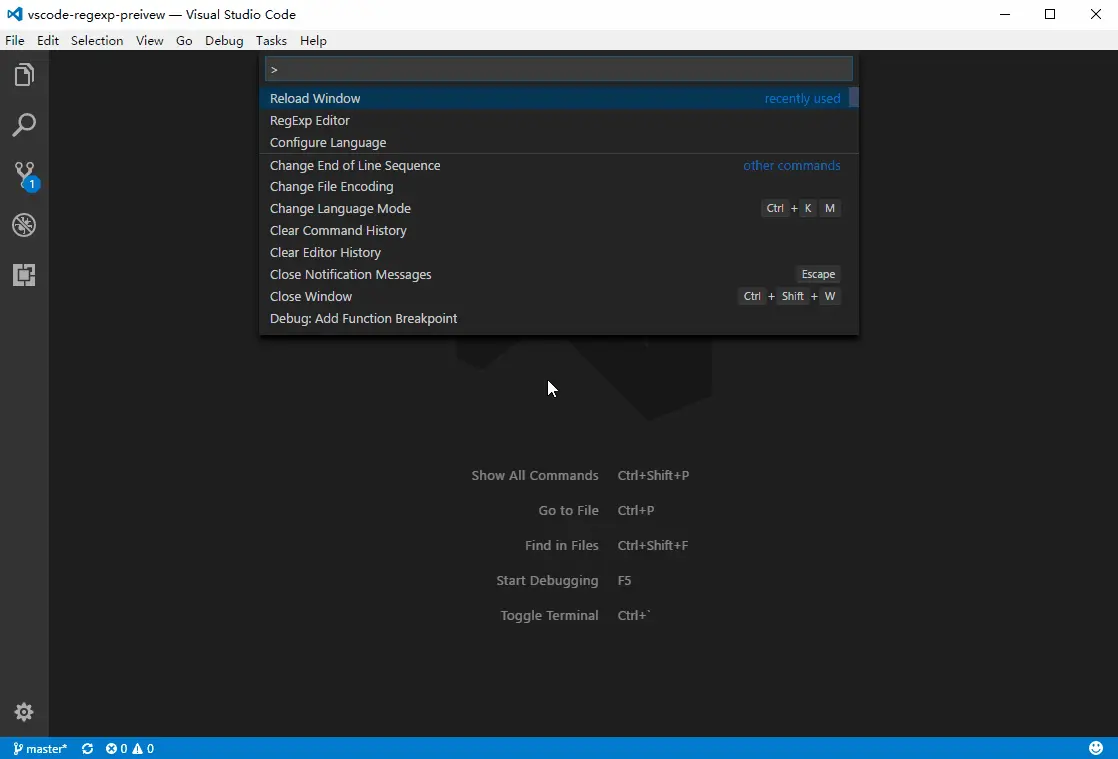Synchronize changes via status bar sync icon

pos(88,748)
